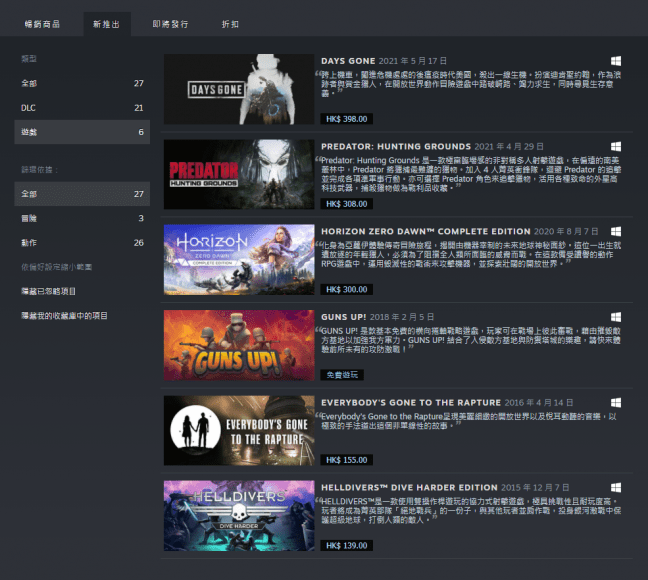Image resolution: width=648 pixels, height=580 pixels.
Task: Select the 遊戲 type filter
Action: click(82, 132)
